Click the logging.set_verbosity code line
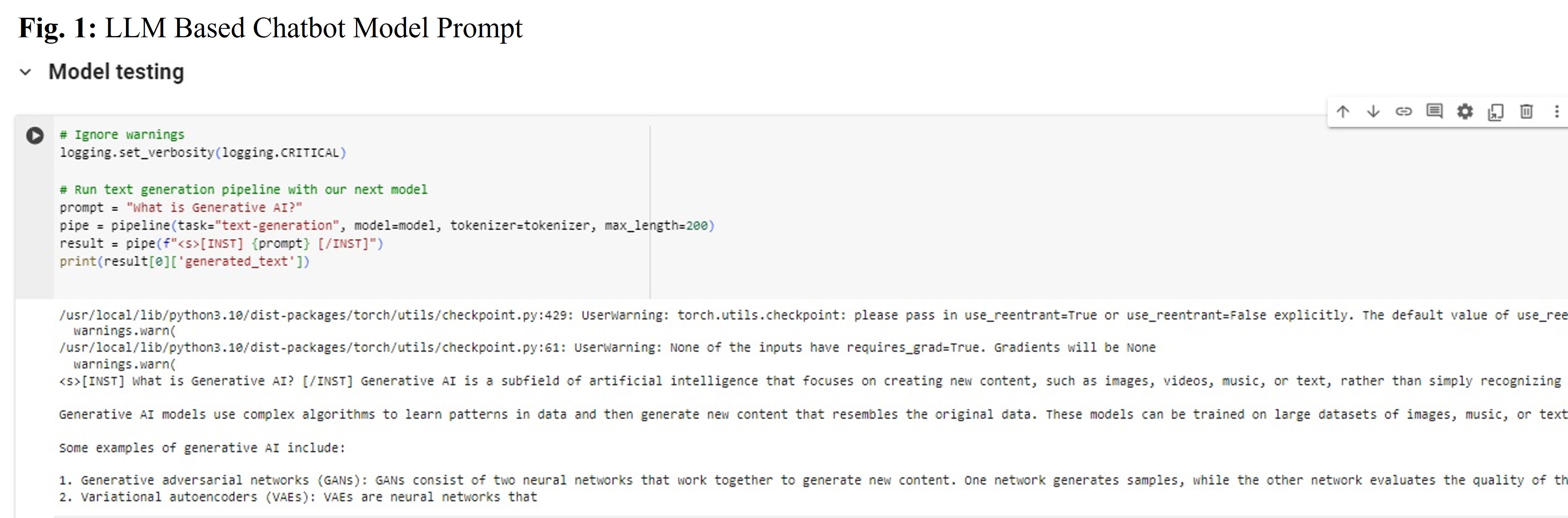Image resolution: width=1568 pixels, height=518 pixels. coord(203,153)
